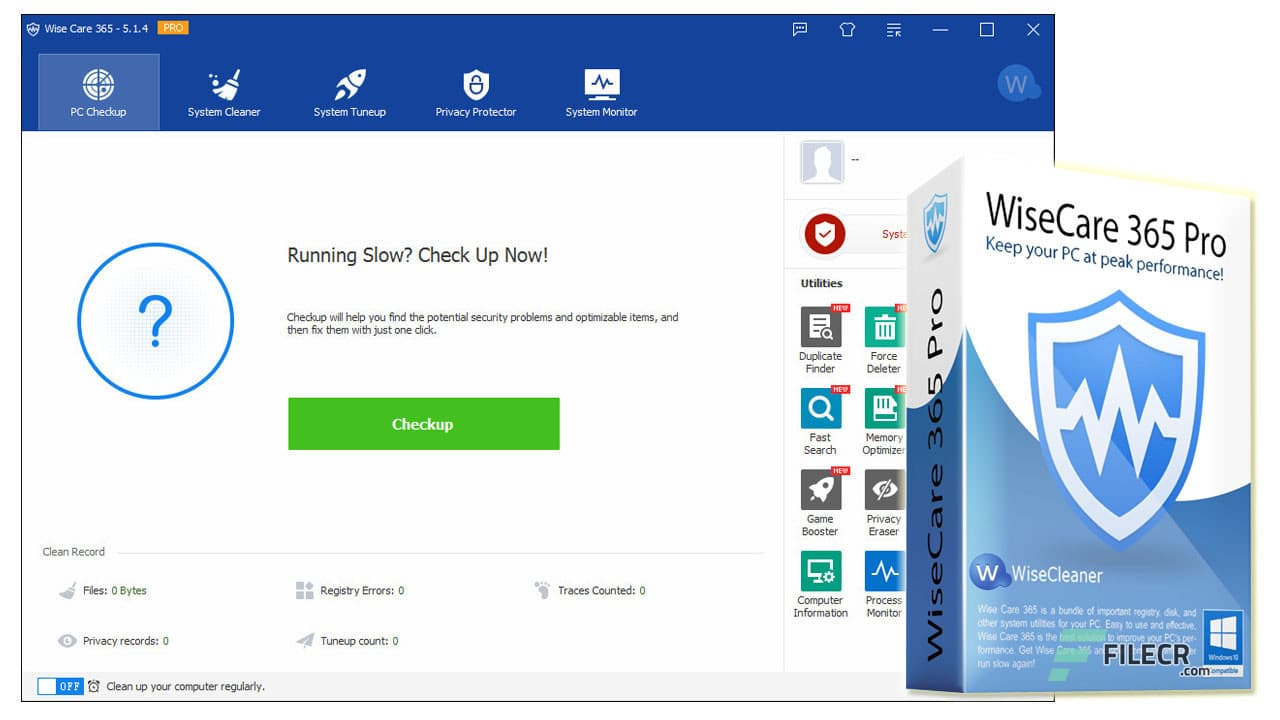Screen dimensions: 1280x720
Task: Switch to the System Cleaner tab
Action: coord(223,91)
